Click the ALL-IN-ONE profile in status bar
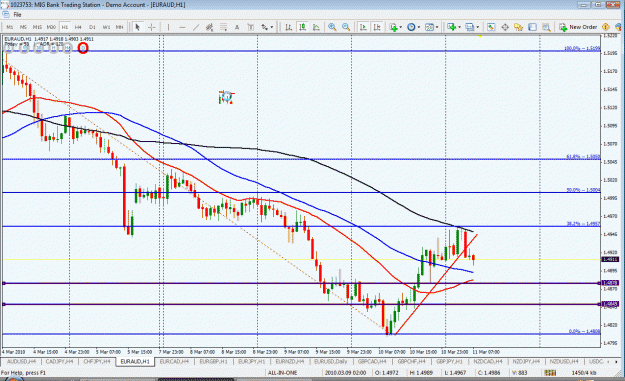Viewport: 625px width, 381px height. pos(282,373)
